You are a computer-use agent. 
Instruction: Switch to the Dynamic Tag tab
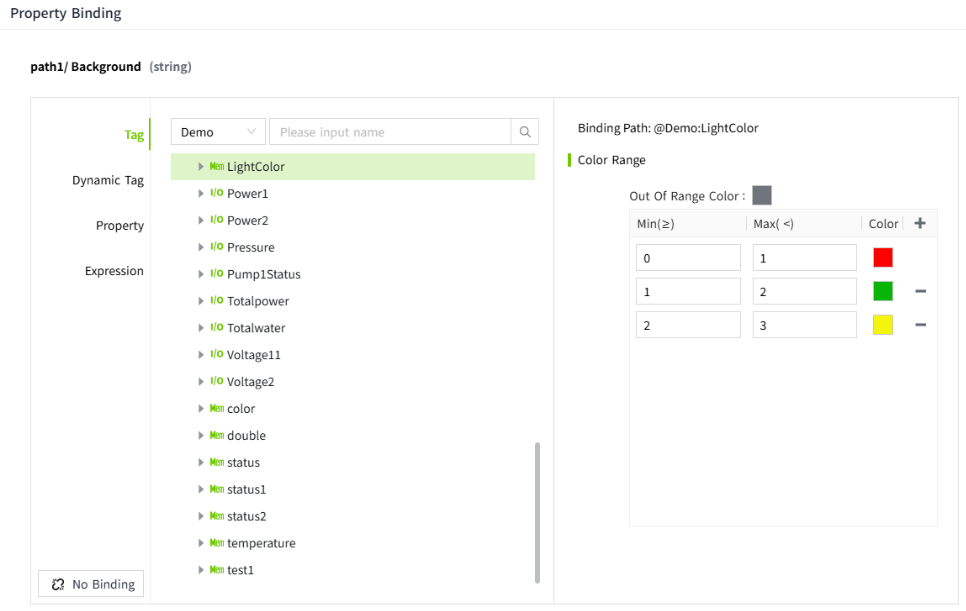[108, 181]
